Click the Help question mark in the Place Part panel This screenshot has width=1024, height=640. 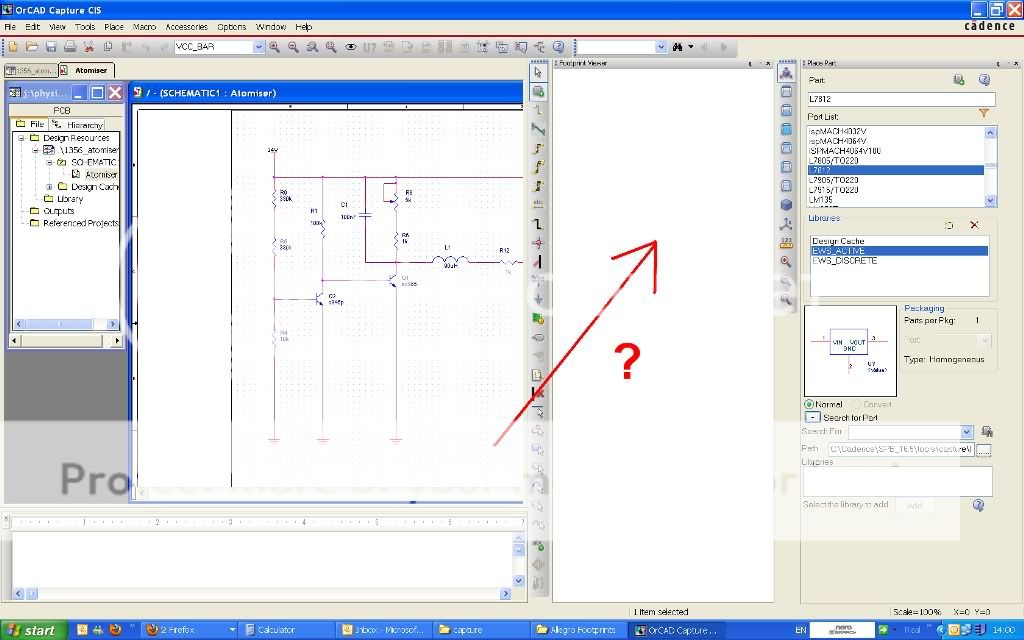point(984,79)
